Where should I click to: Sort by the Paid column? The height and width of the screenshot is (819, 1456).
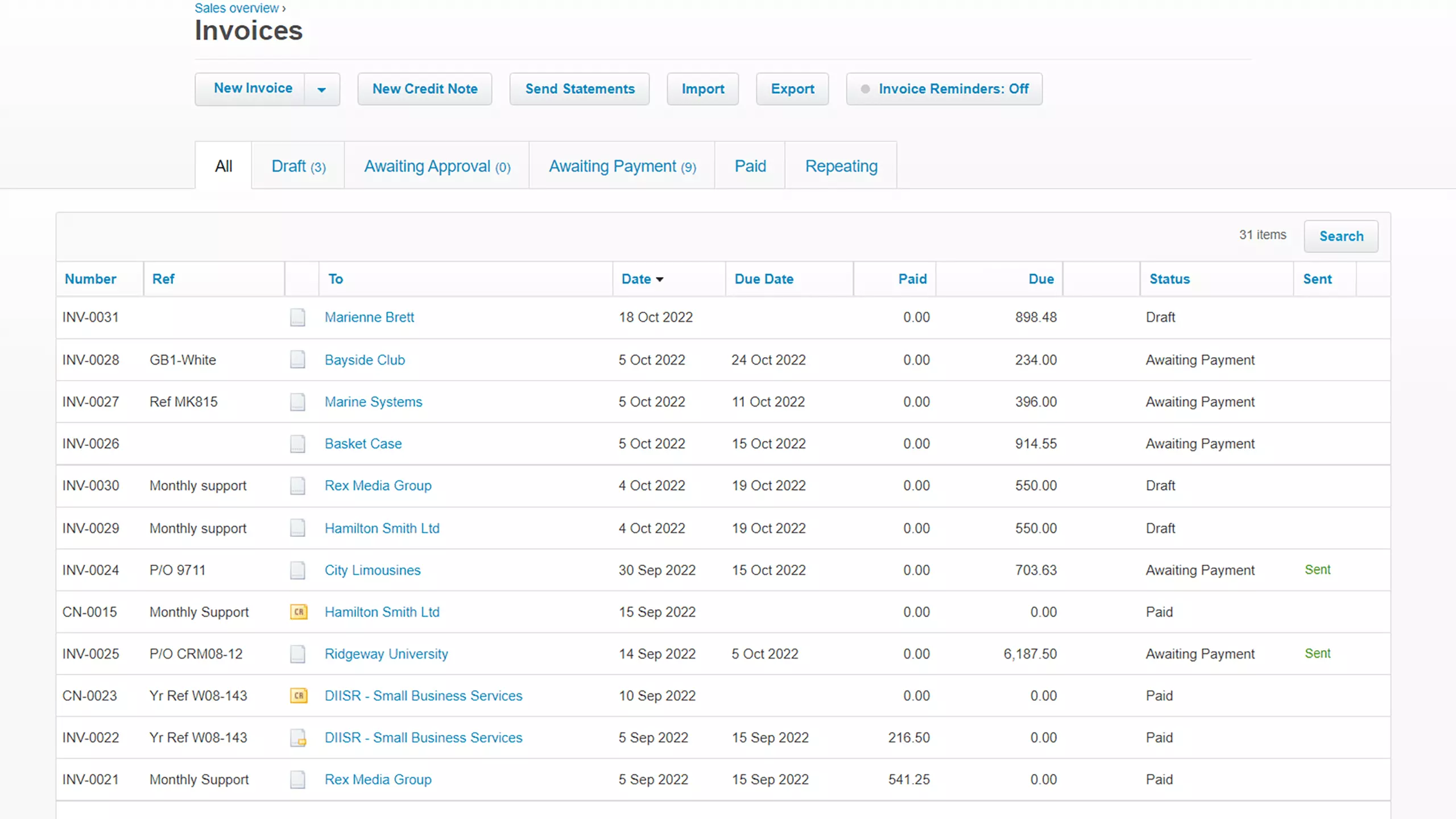(912, 279)
